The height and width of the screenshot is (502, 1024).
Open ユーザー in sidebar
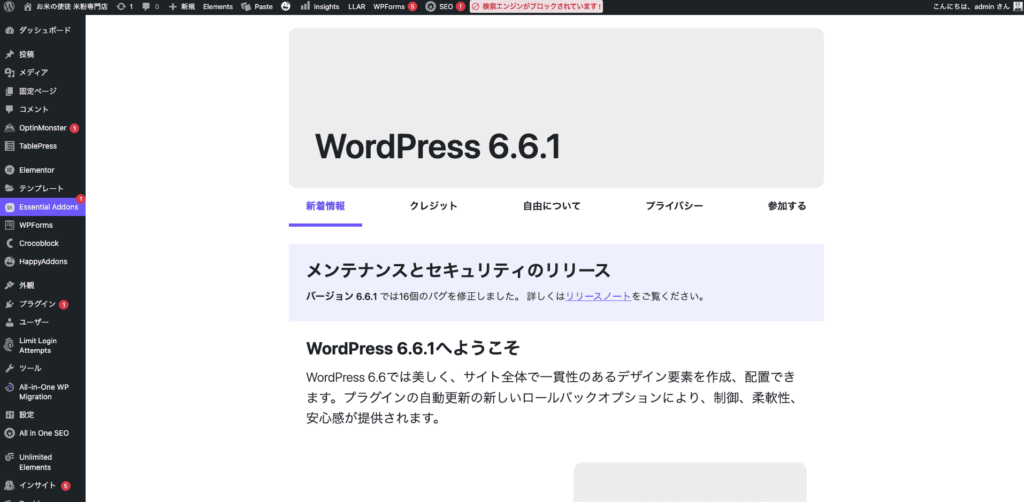[42, 322]
